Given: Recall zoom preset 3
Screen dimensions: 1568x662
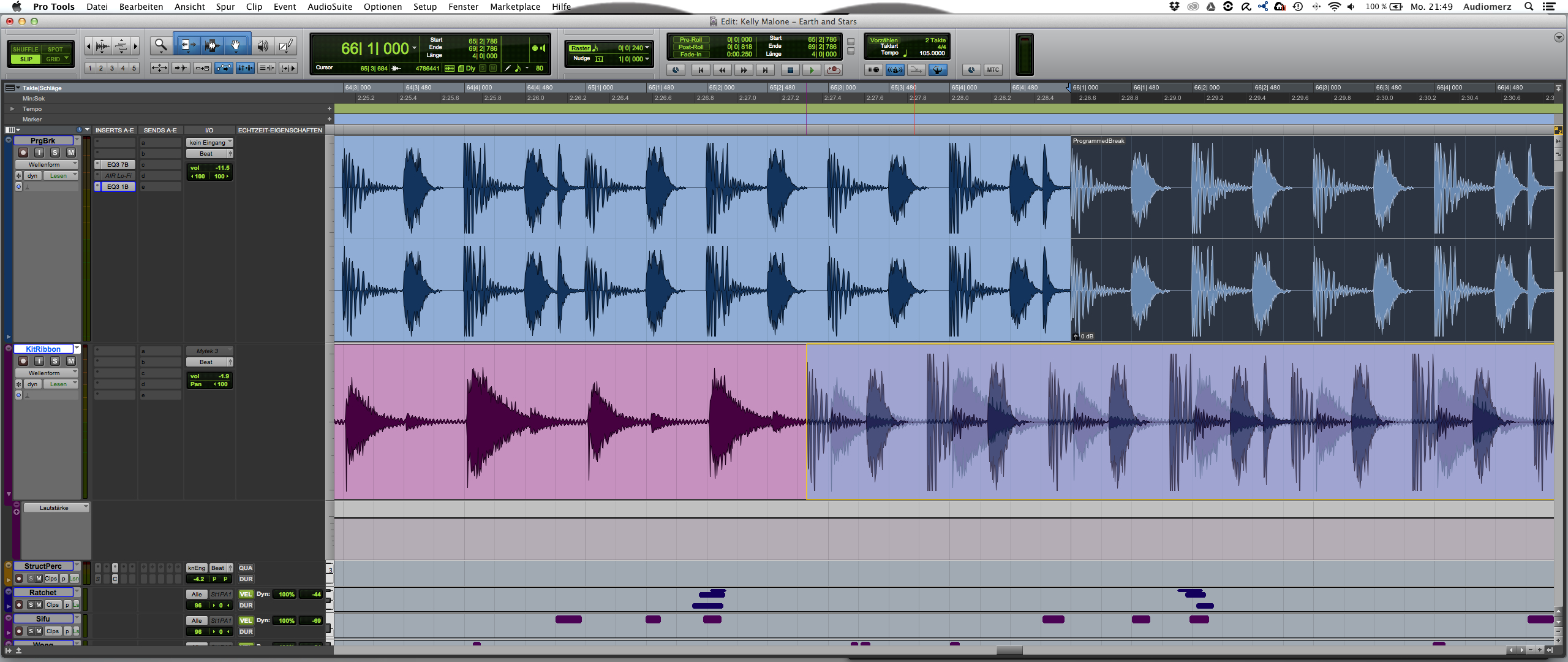Looking at the screenshot, I should [x=112, y=68].
